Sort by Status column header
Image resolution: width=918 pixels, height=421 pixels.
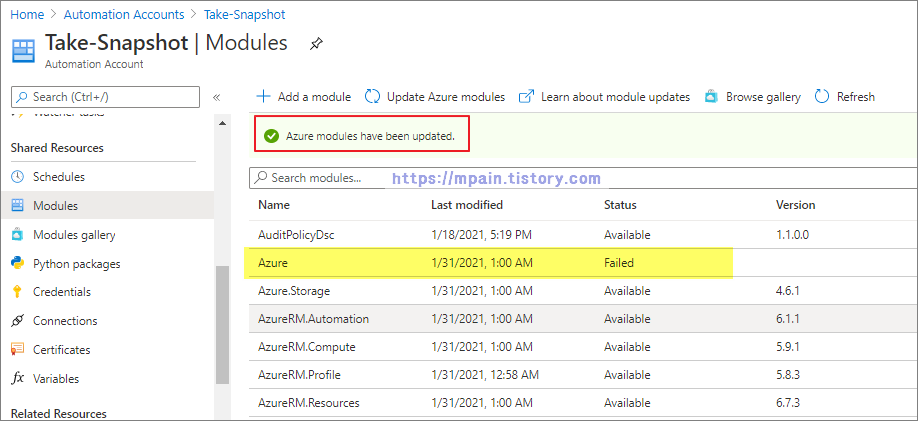point(620,205)
